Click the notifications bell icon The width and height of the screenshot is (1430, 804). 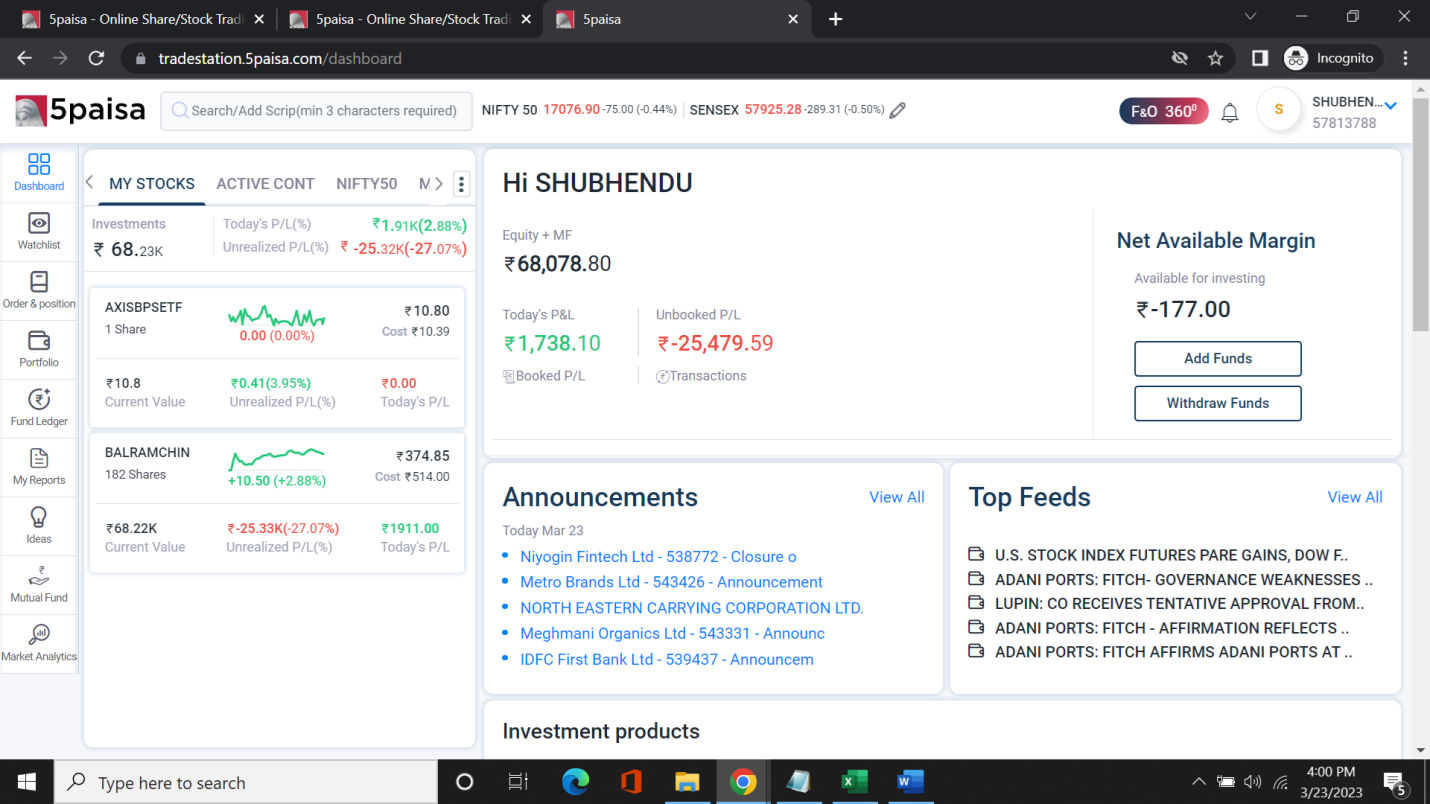(1230, 112)
